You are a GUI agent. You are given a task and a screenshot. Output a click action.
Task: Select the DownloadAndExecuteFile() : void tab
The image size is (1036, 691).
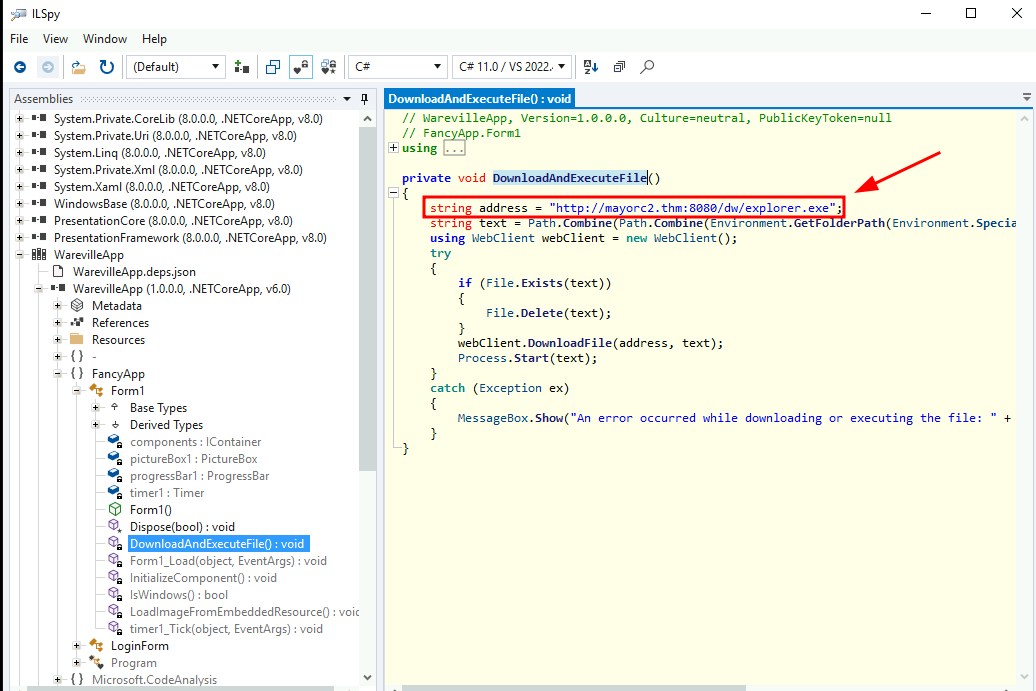tap(480, 99)
